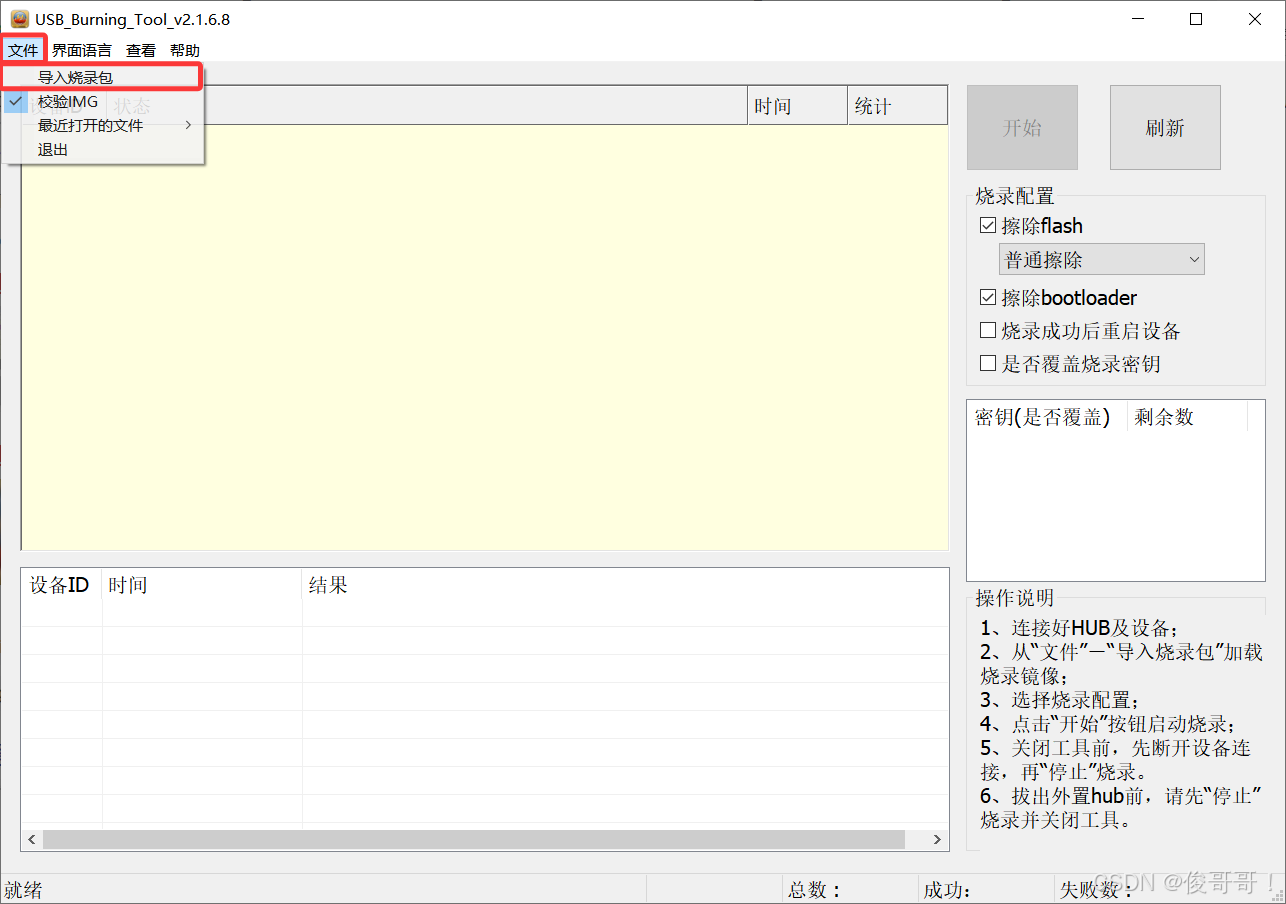Click the 剩余数 column header
Screen dimensions: 1286x904
[x=1187, y=417]
